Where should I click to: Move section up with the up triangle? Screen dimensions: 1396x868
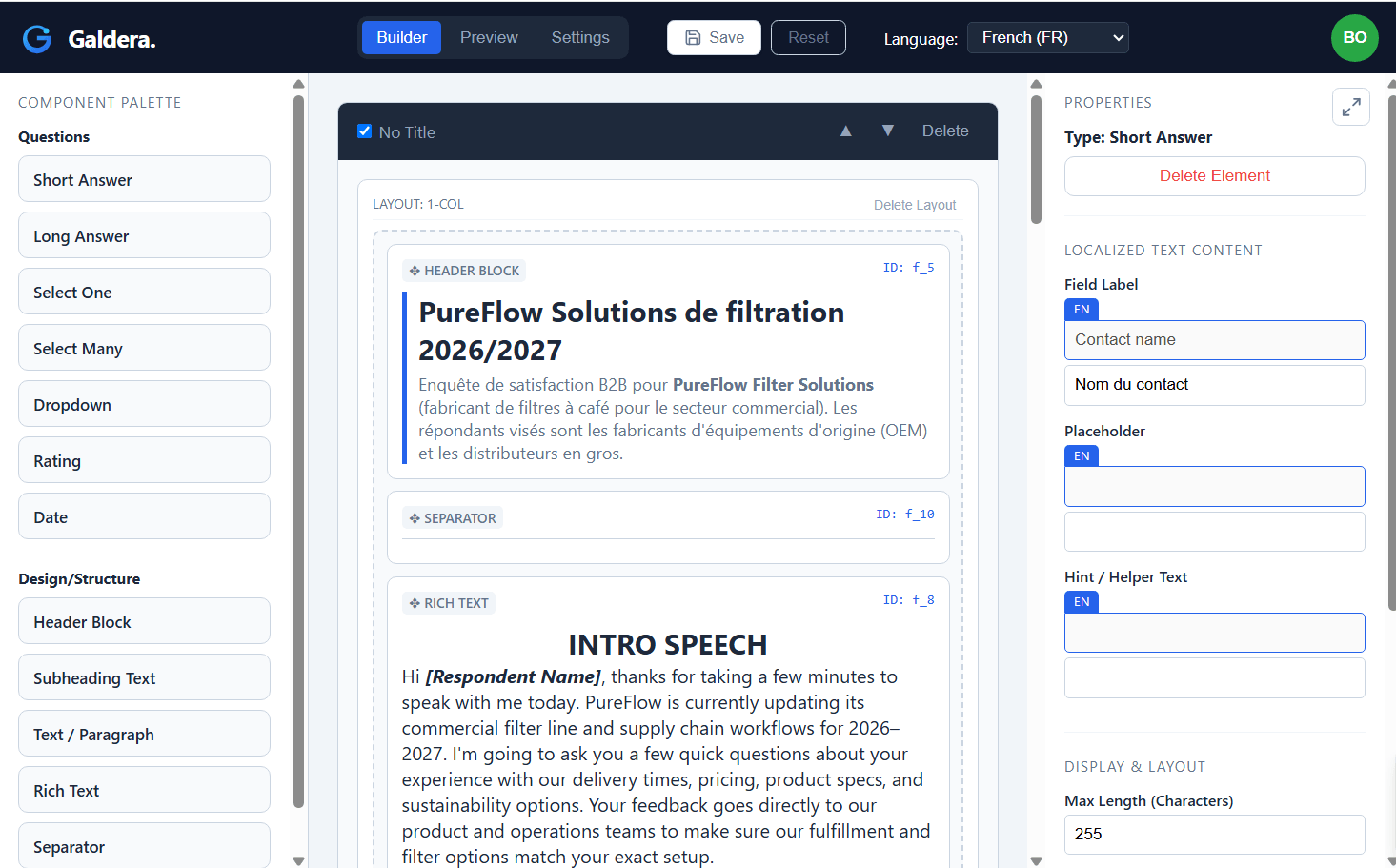845,131
